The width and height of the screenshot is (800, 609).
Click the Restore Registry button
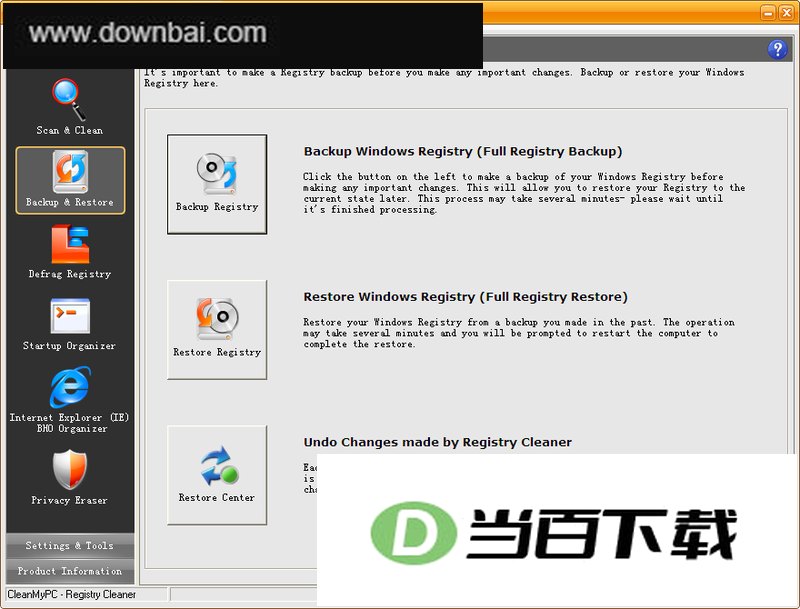217,329
